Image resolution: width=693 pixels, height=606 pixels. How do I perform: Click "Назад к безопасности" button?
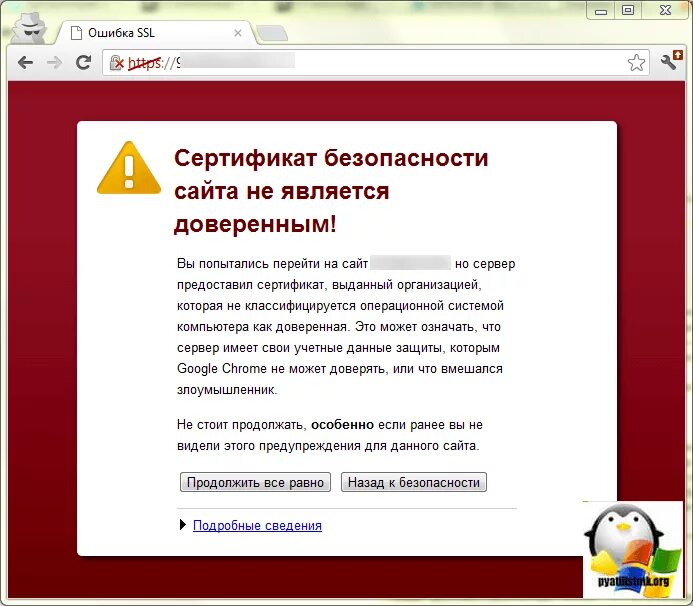pyautogui.click(x=414, y=482)
